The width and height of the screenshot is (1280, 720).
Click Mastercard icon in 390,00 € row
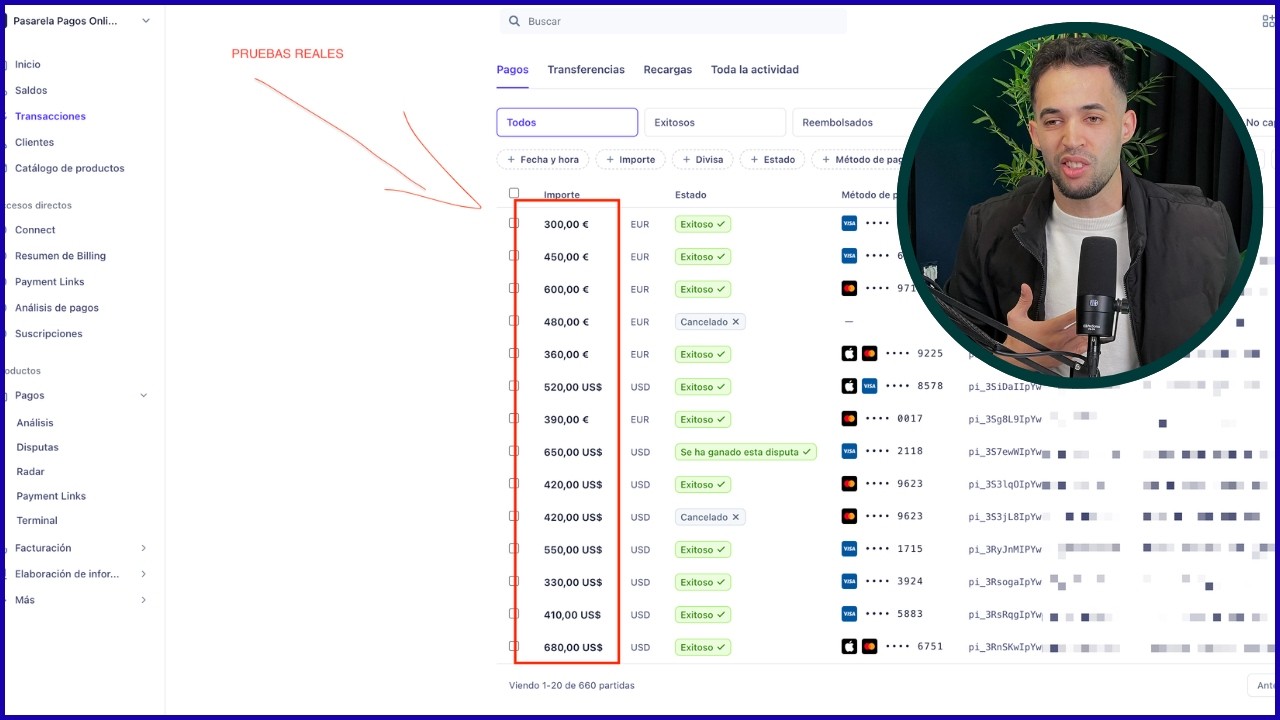tap(849, 419)
